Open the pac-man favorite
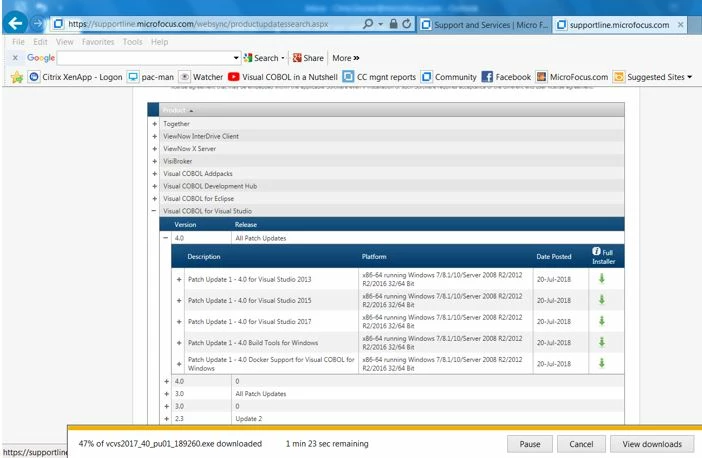 [150, 77]
